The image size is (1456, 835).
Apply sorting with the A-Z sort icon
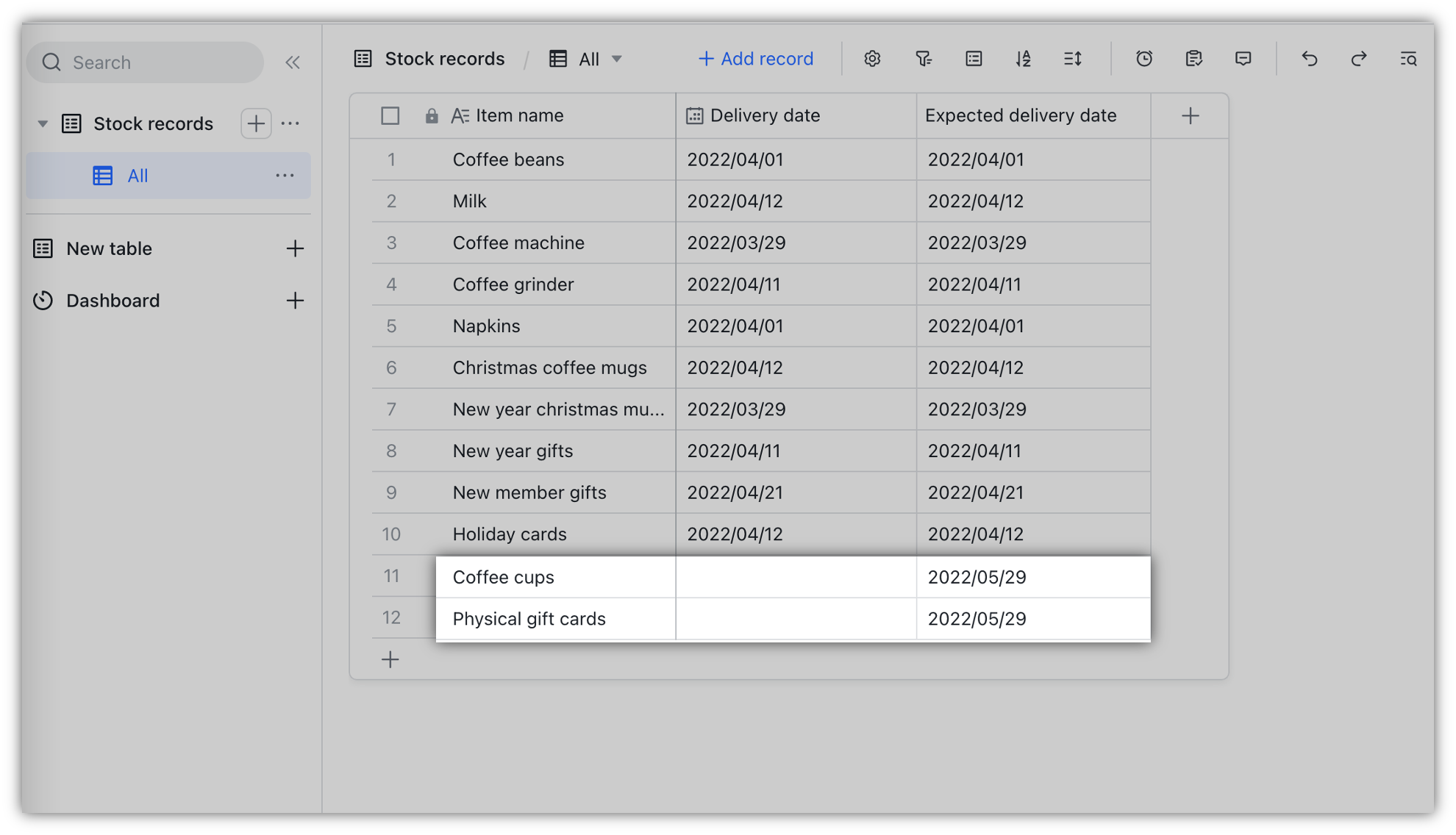1023,59
